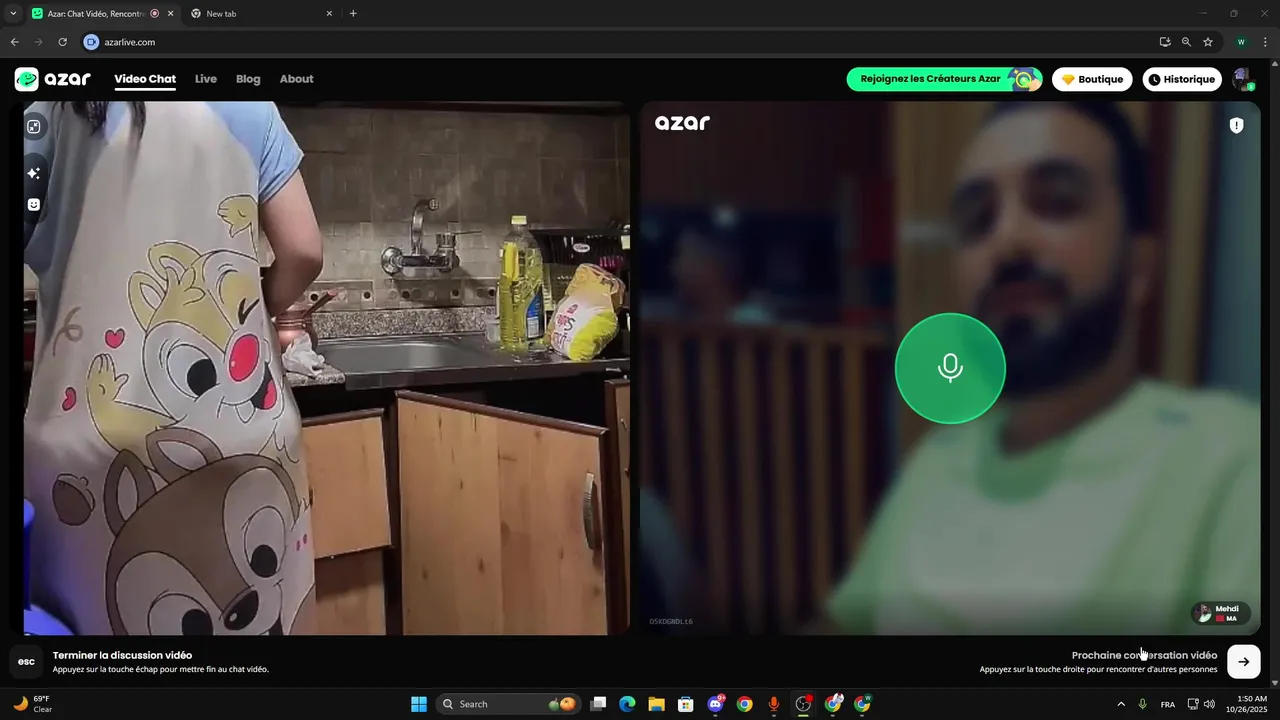Go back with browser back arrow
The height and width of the screenshot is (720, 1280).
[14, 42]
